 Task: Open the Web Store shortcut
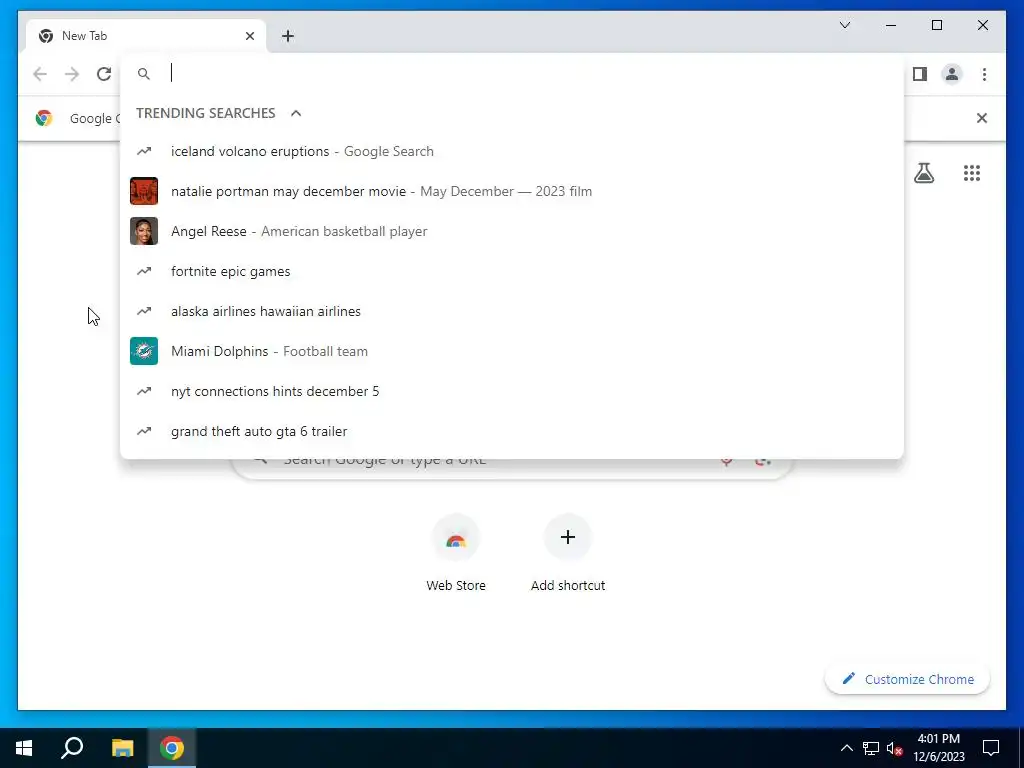(x=456, y=553)
